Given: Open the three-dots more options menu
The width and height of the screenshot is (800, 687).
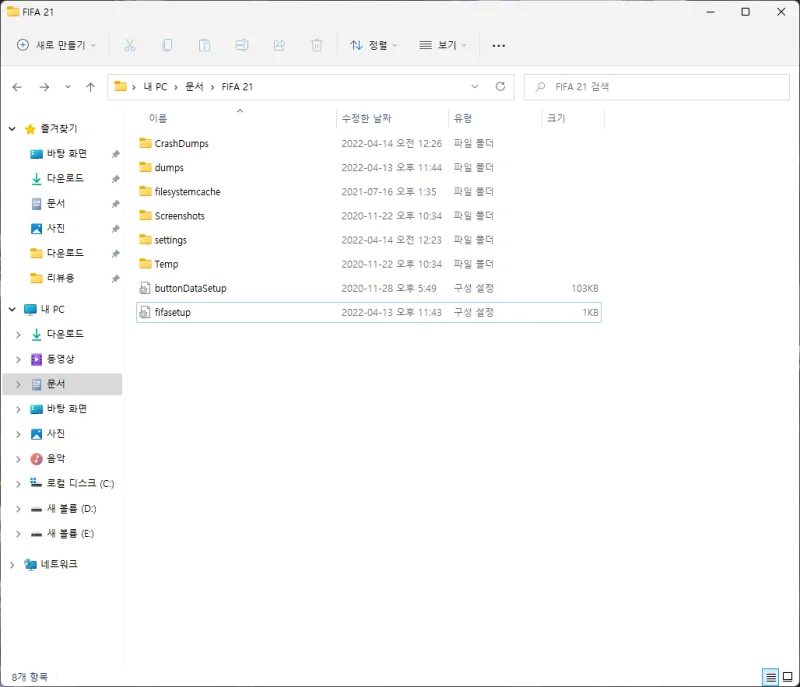Looking at the screenshot, I should (498, 46).
